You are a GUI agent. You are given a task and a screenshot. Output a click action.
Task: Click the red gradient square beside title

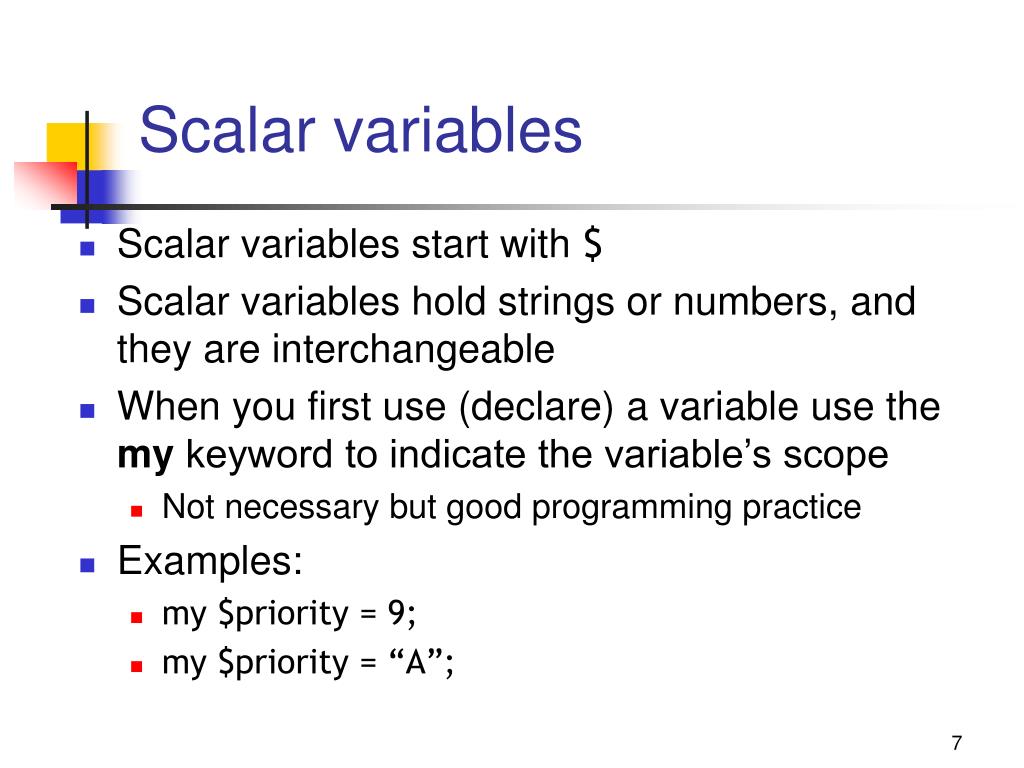46,184
